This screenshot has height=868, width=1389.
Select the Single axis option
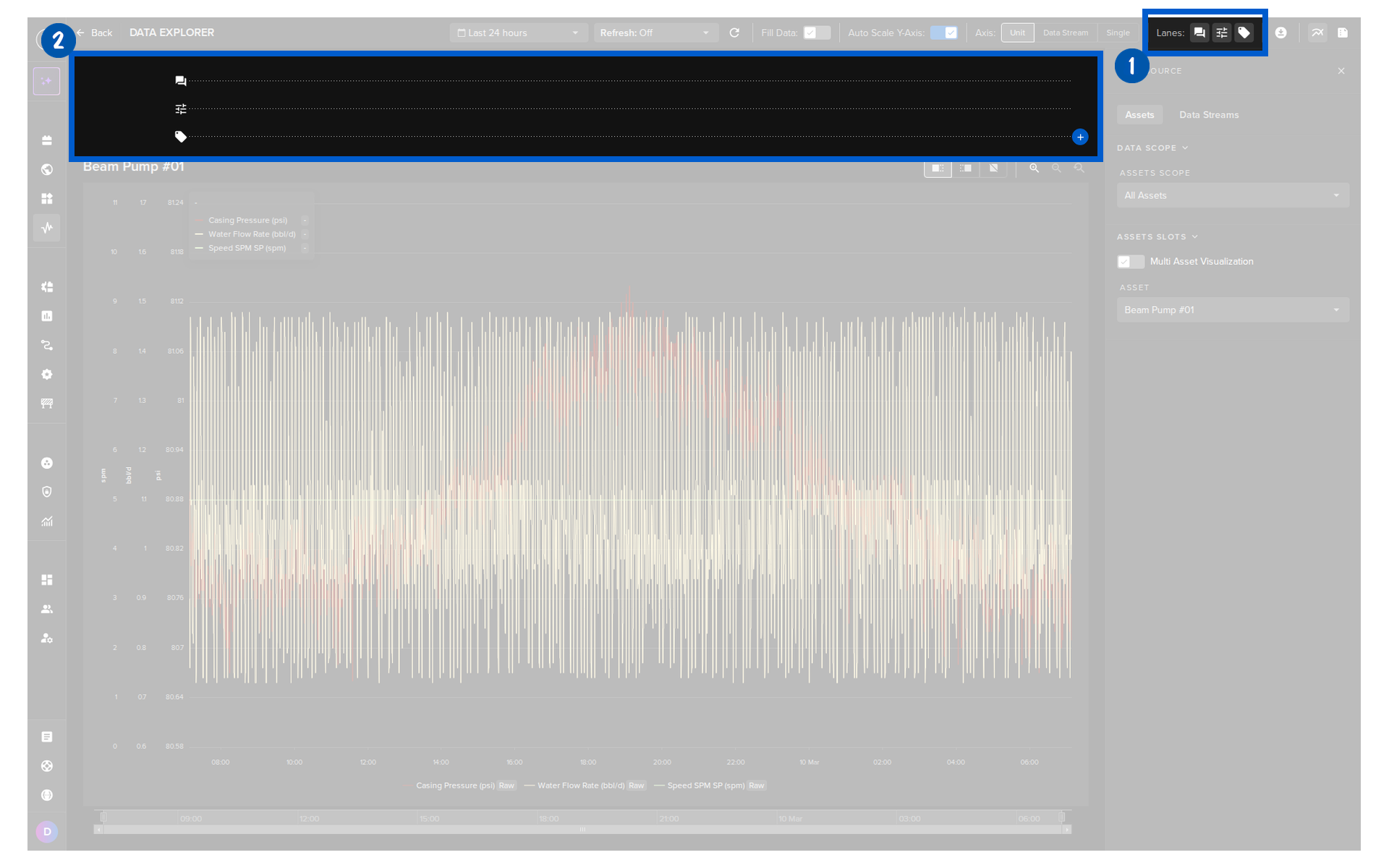click(x=1118, y=33)
